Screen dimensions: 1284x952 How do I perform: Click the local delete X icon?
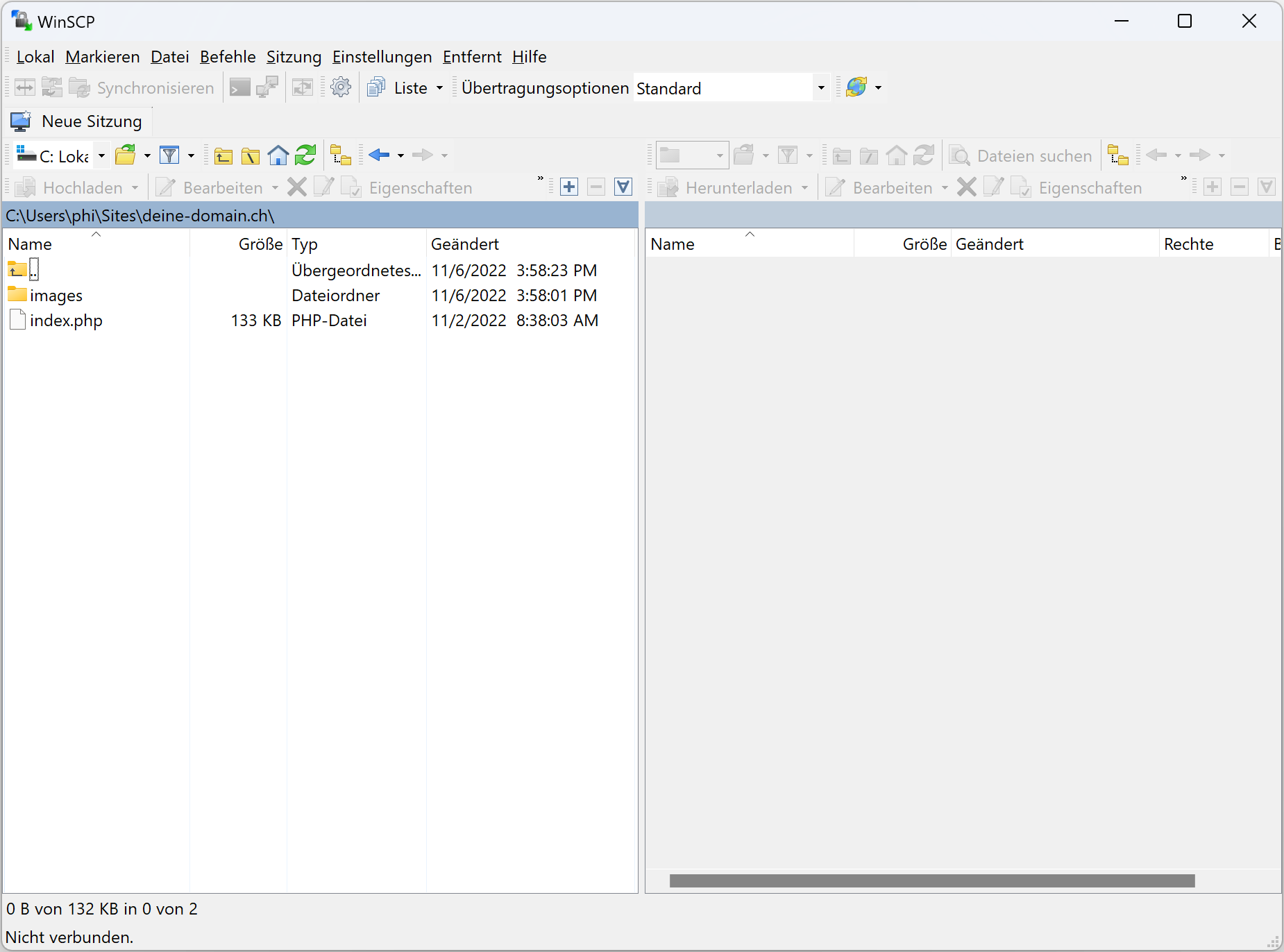coord(297,187)
